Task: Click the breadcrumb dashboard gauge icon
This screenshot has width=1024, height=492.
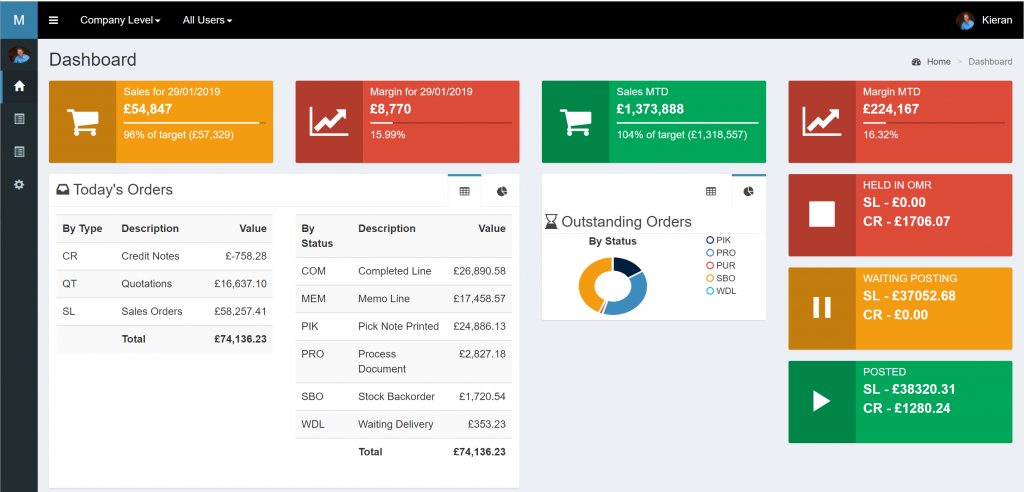Action: 916,61
